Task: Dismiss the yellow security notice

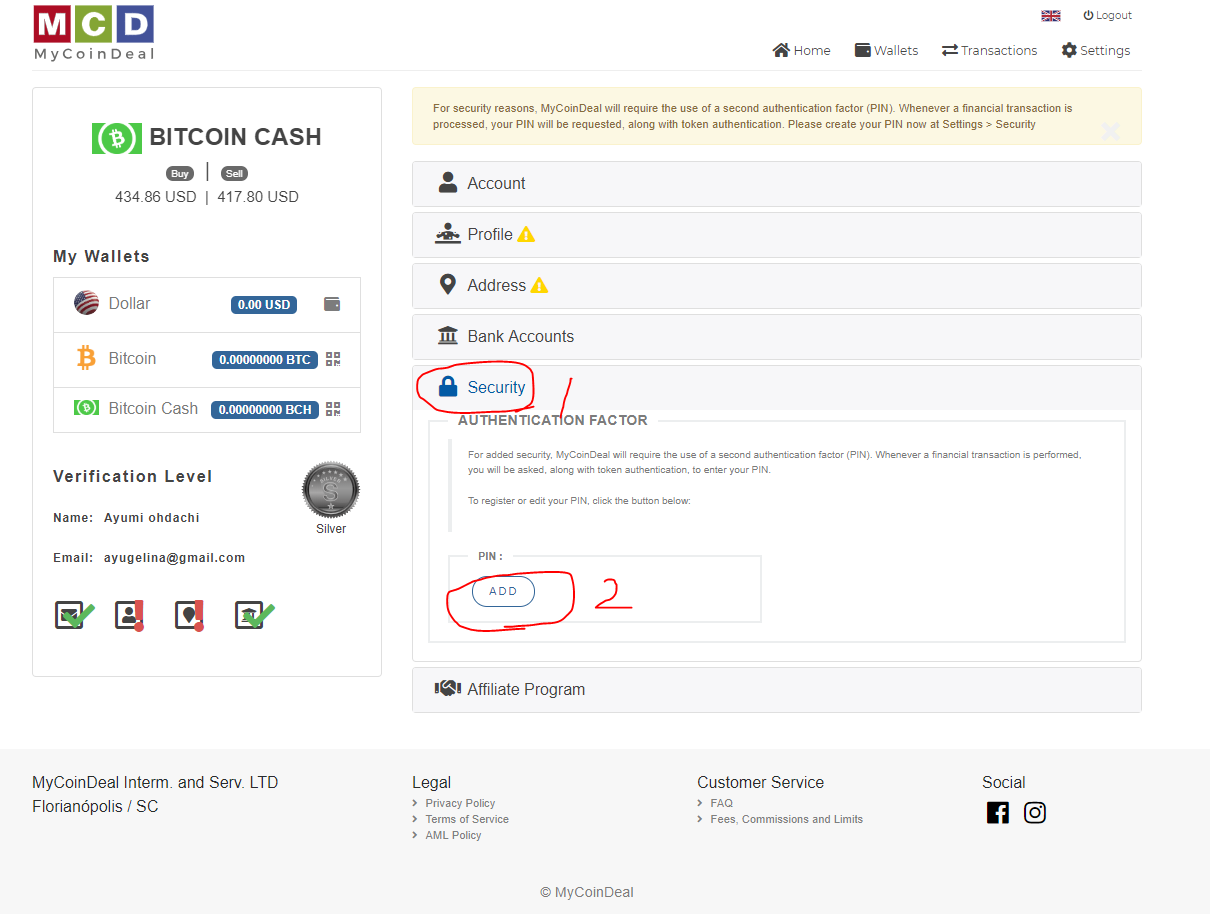Action: tap(1109, 131)
